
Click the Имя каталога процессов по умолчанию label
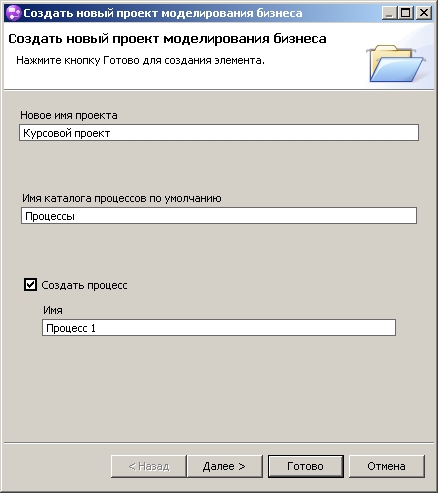[122, 198]
